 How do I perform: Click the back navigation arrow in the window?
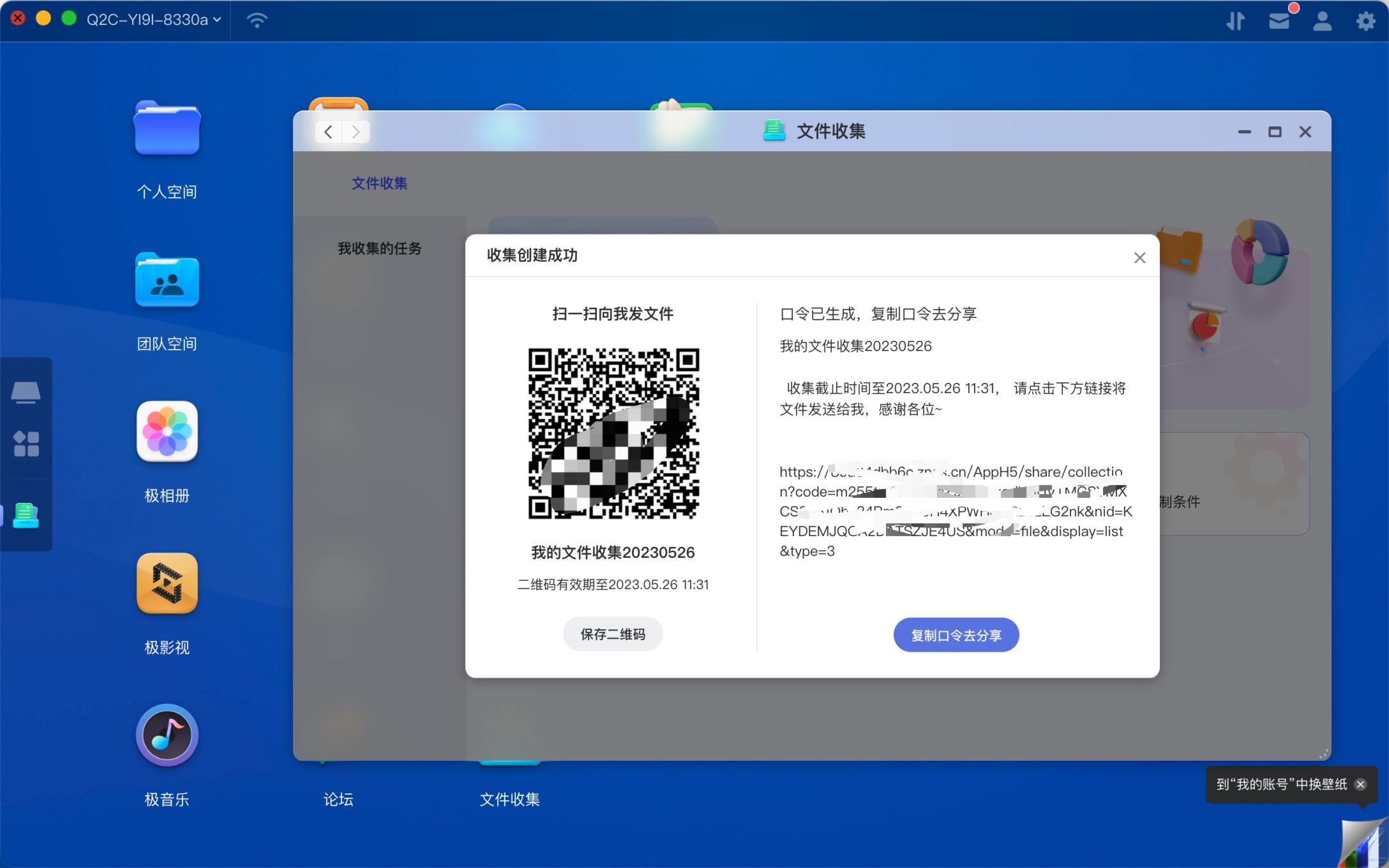click(x=328, y=131)
